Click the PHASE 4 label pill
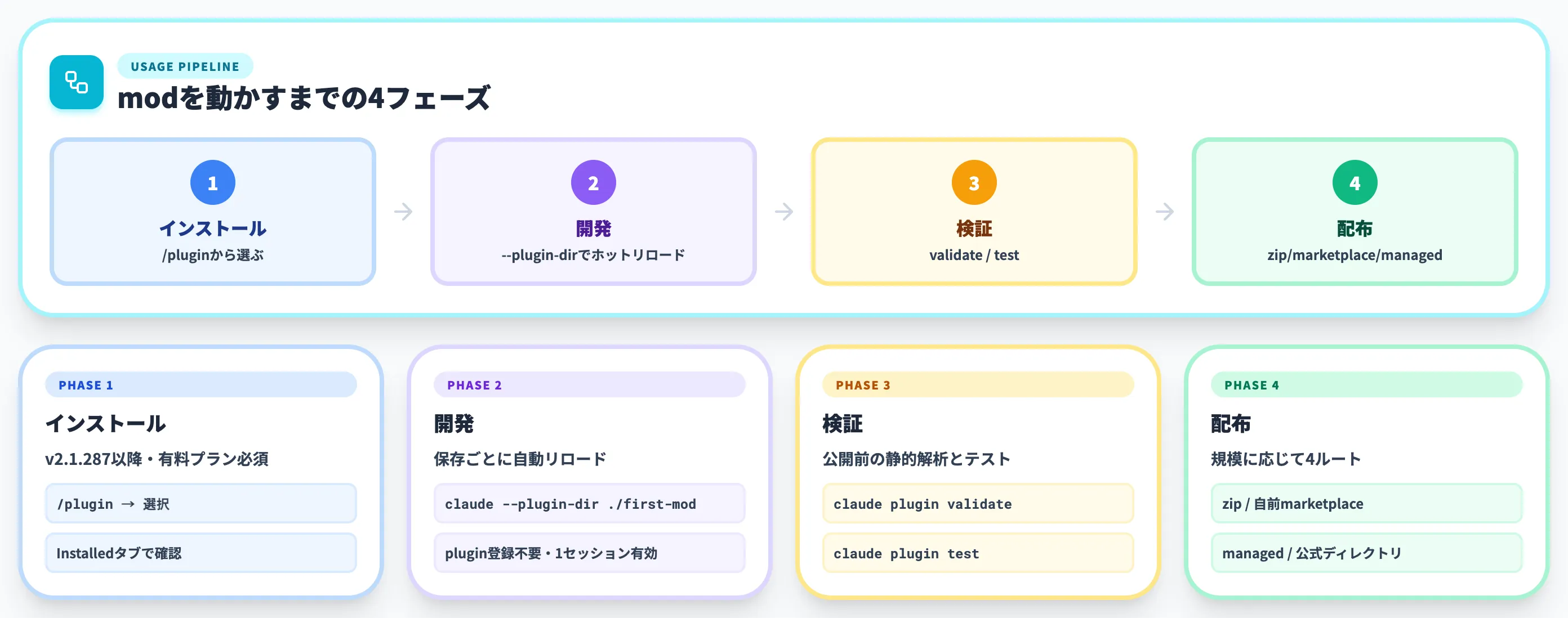This screenshot has height=618, width=1568. tap(1366, 384)
